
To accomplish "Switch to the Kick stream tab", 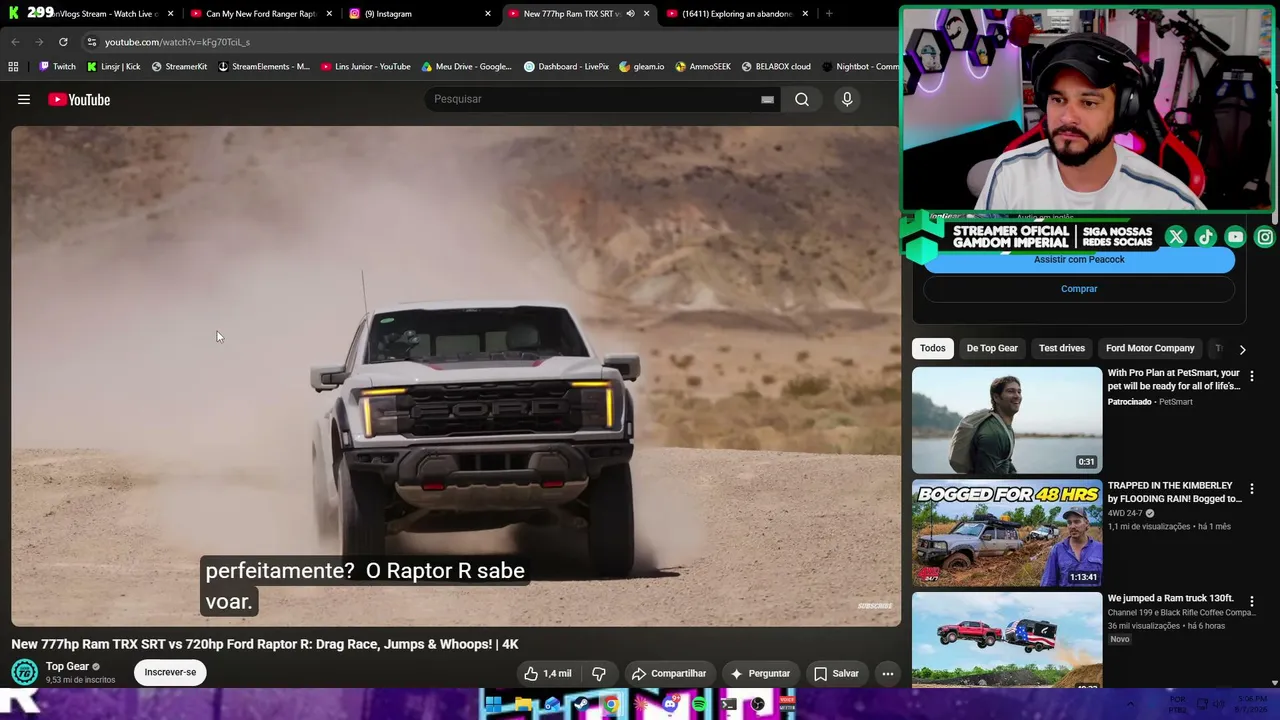I will coord(92,14).
